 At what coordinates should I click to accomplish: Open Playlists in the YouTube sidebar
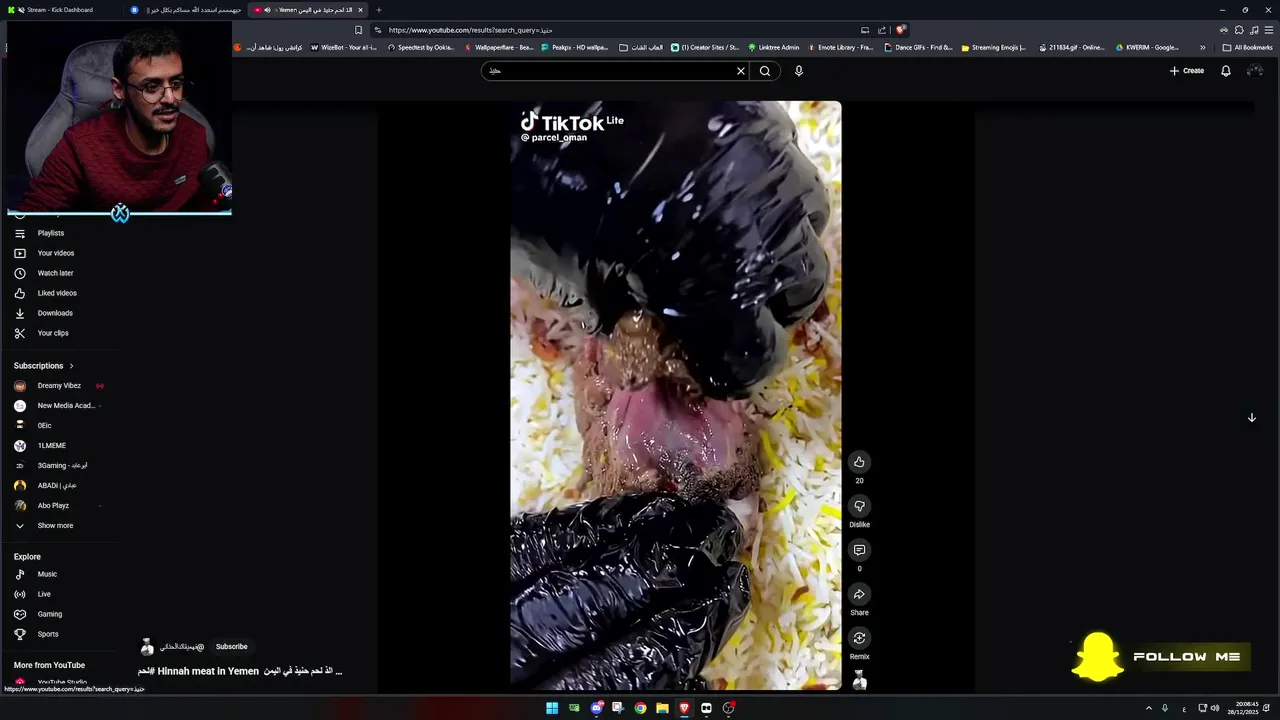pyautogui.click(x=50, y=233)
